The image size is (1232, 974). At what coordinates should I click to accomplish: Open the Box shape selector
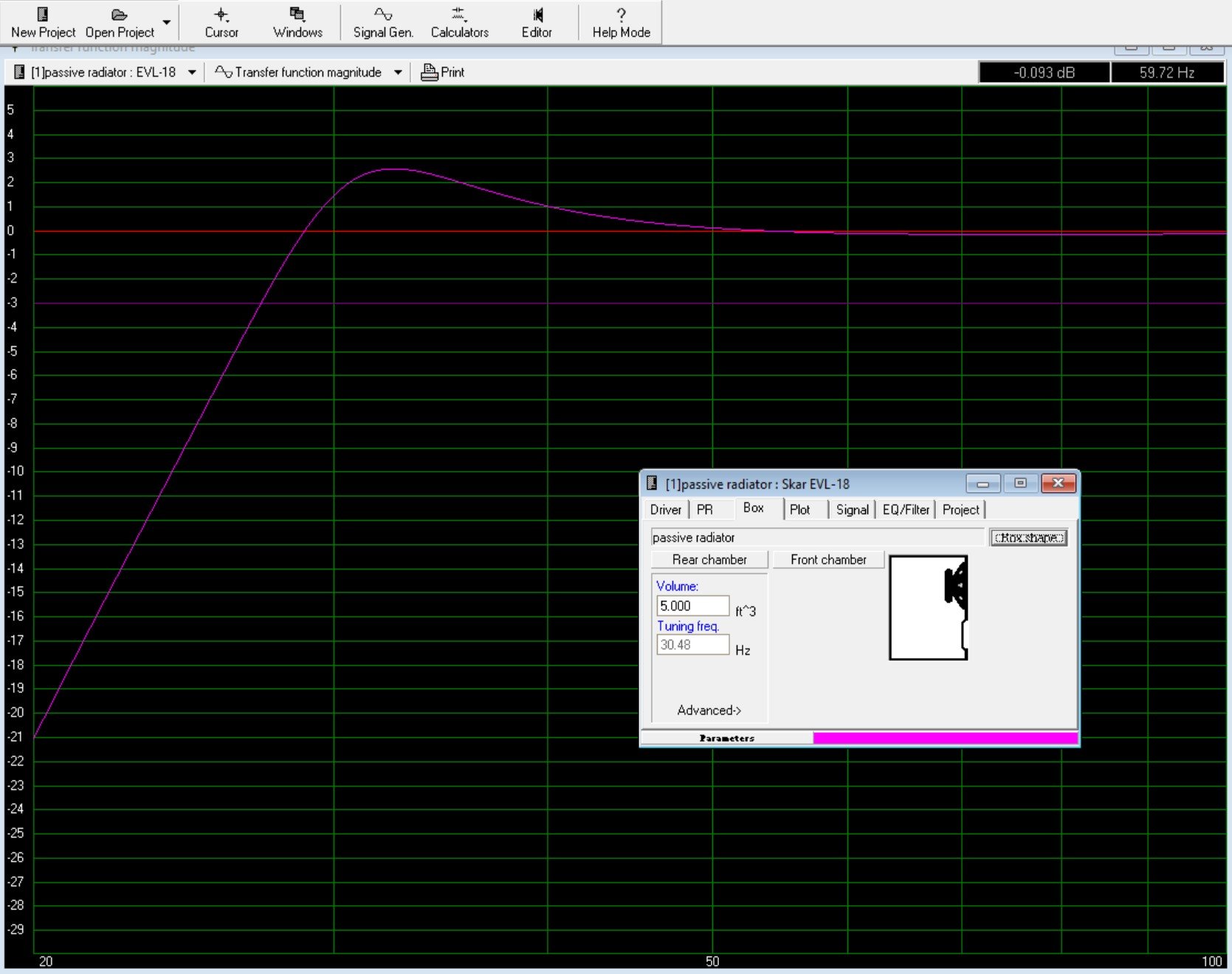tap(1028, 537)
